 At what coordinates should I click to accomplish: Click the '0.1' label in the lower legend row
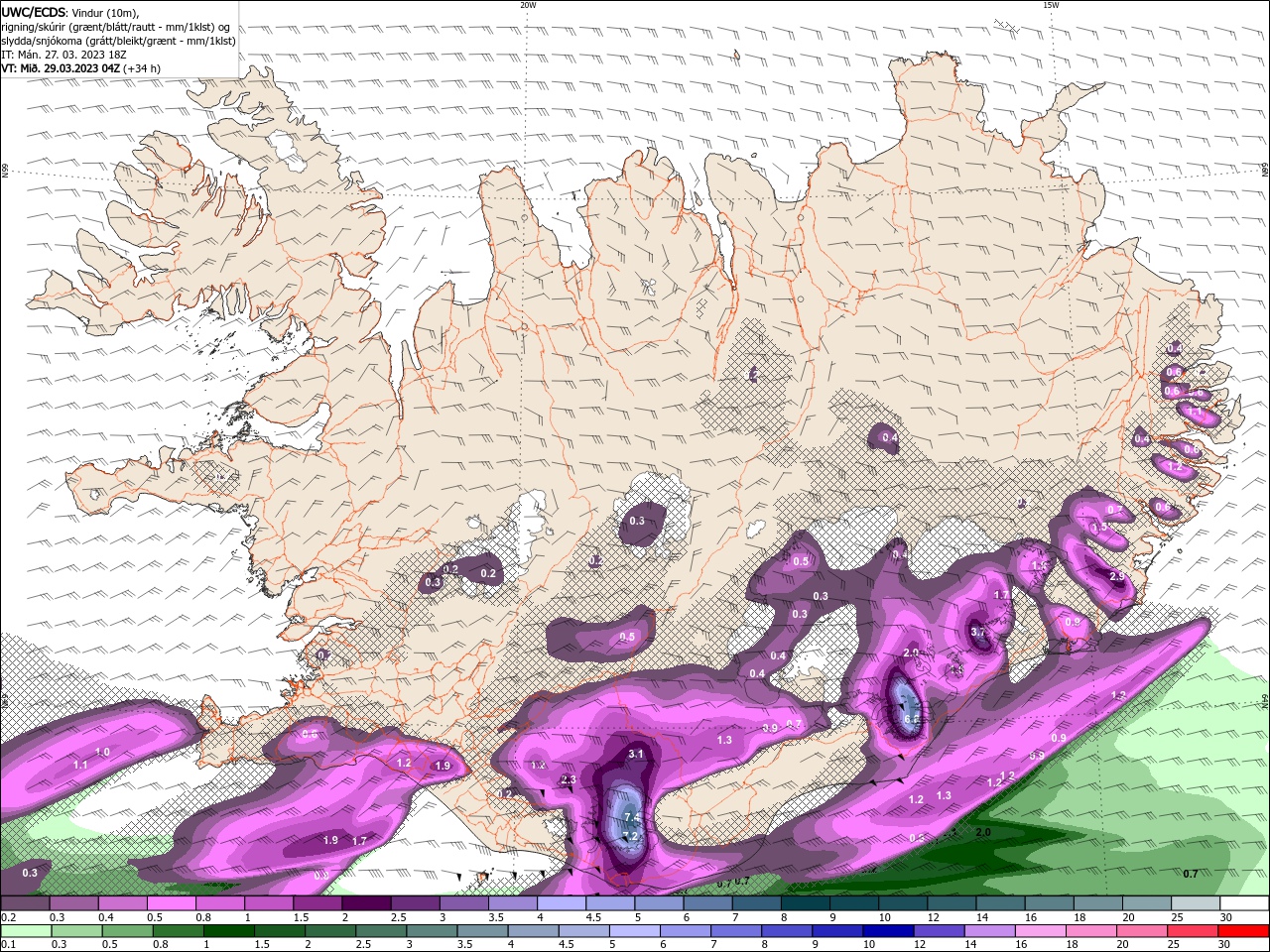click(x=8, y=944)
